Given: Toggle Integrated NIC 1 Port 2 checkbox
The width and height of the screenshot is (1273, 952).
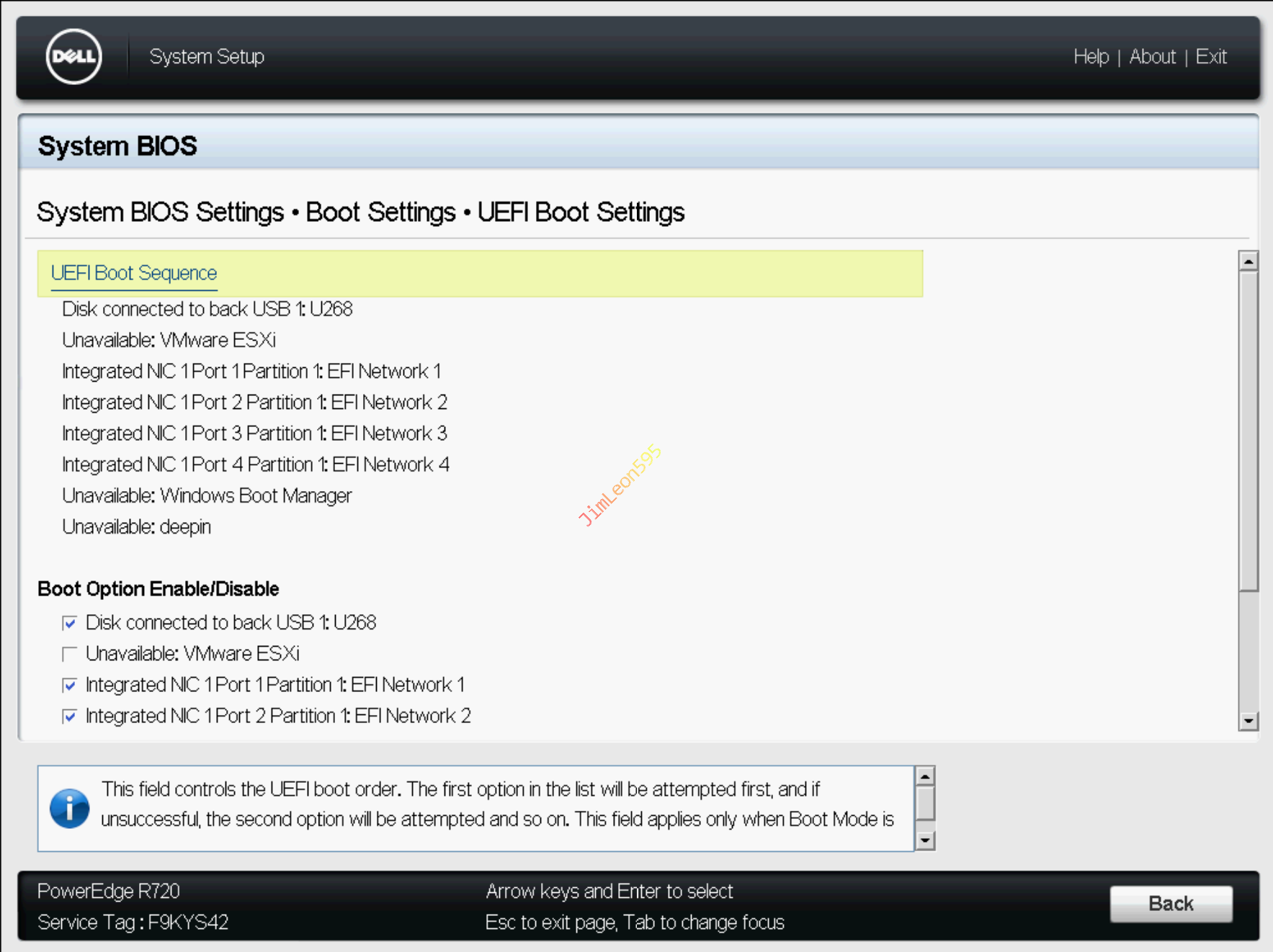Looking at the screenshot, I should tap(70, 717).
